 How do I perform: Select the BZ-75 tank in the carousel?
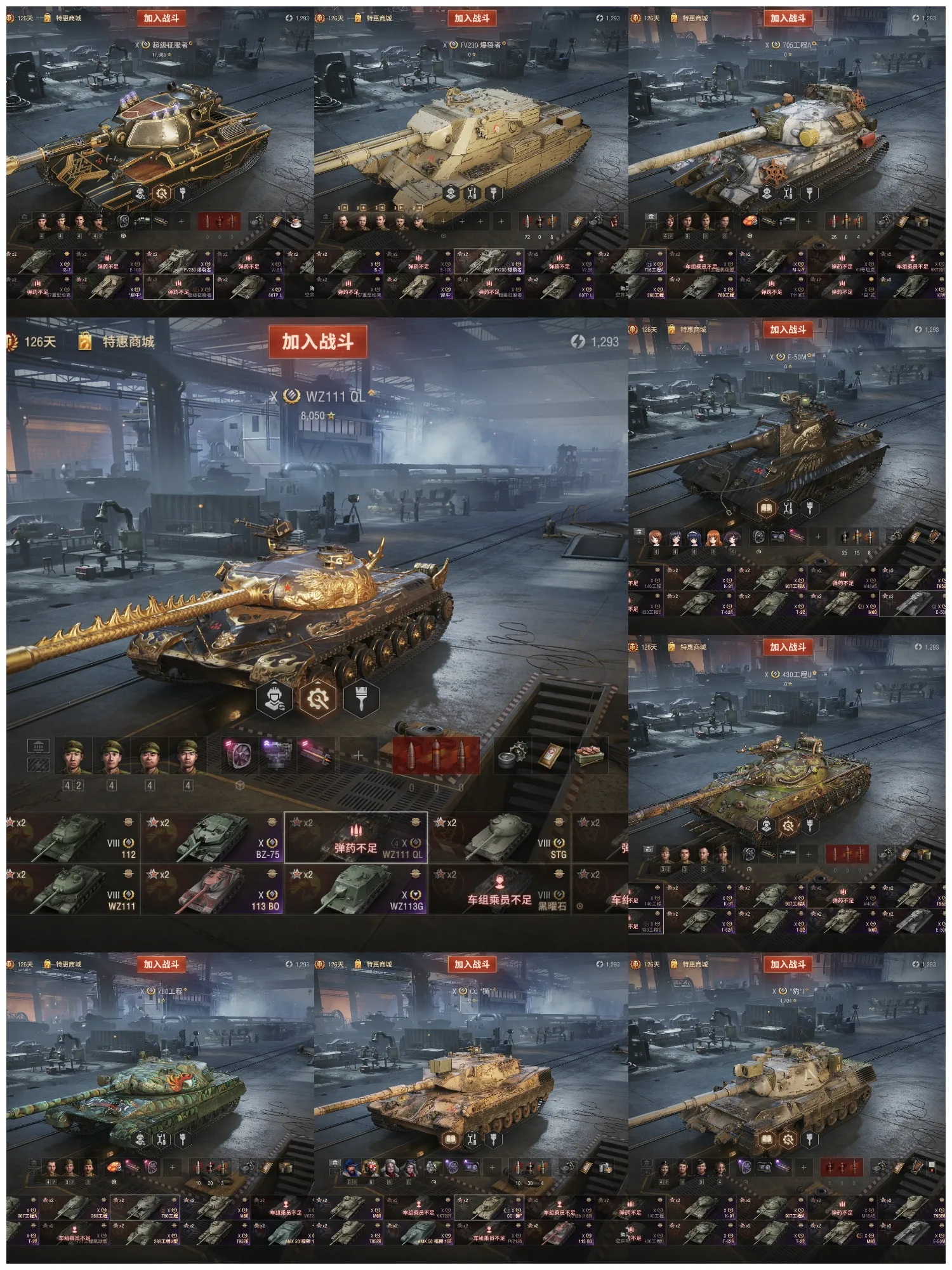click(x=213, y=838)
